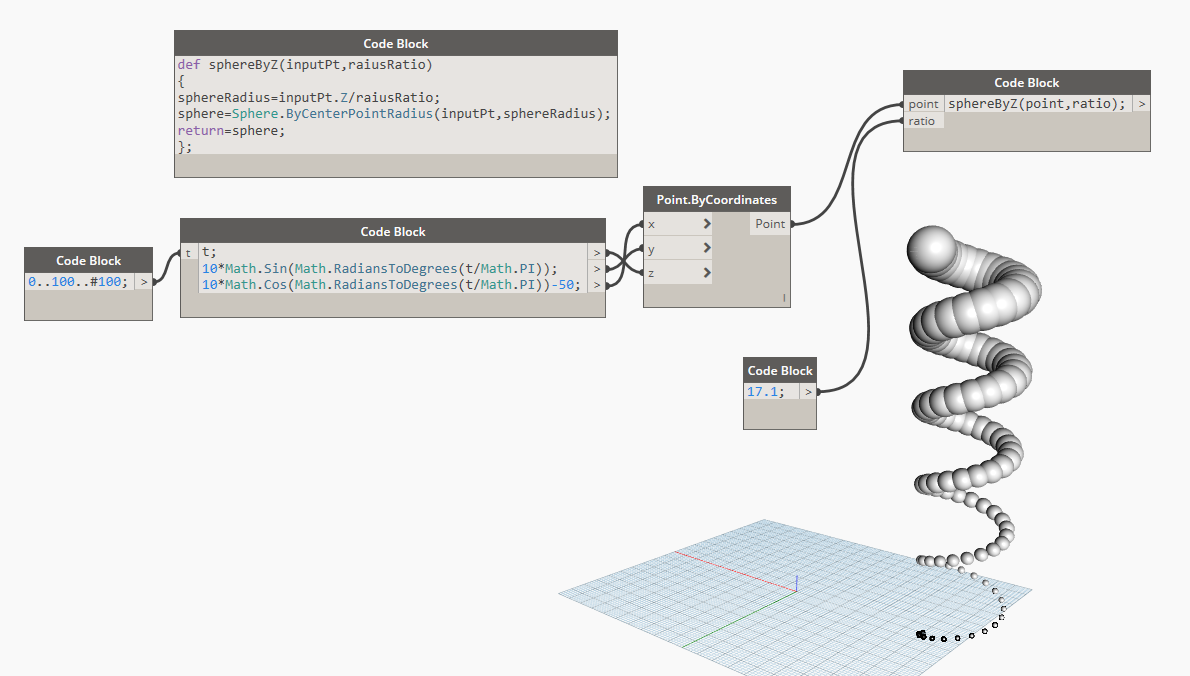
Task: Click the ratio input port
Action: (x=923, y=121)
